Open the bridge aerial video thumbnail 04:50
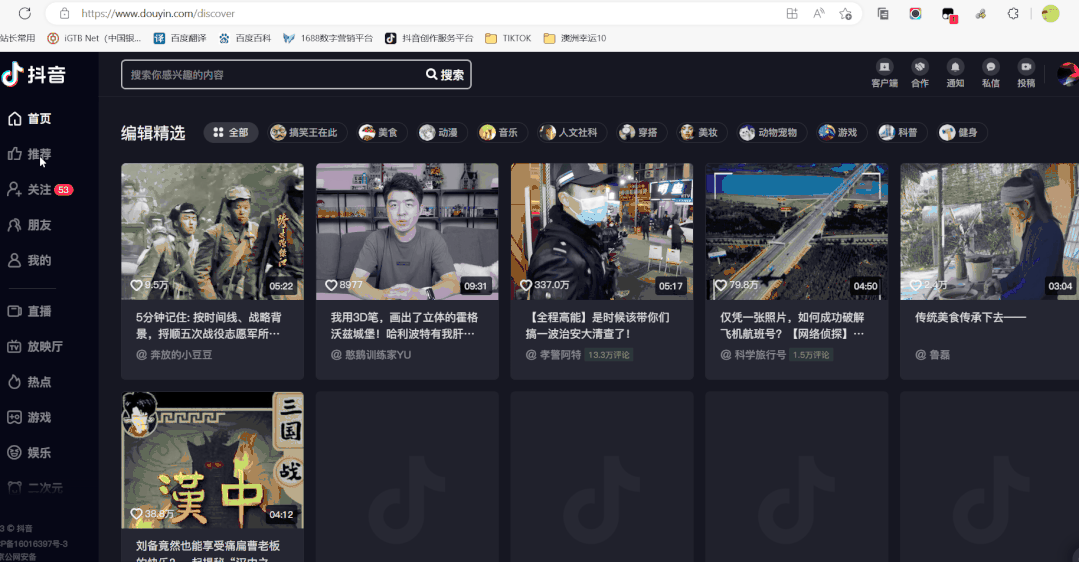Image resolution: width=1079 pixels, height=562 pixels. (x=797, y=231)
